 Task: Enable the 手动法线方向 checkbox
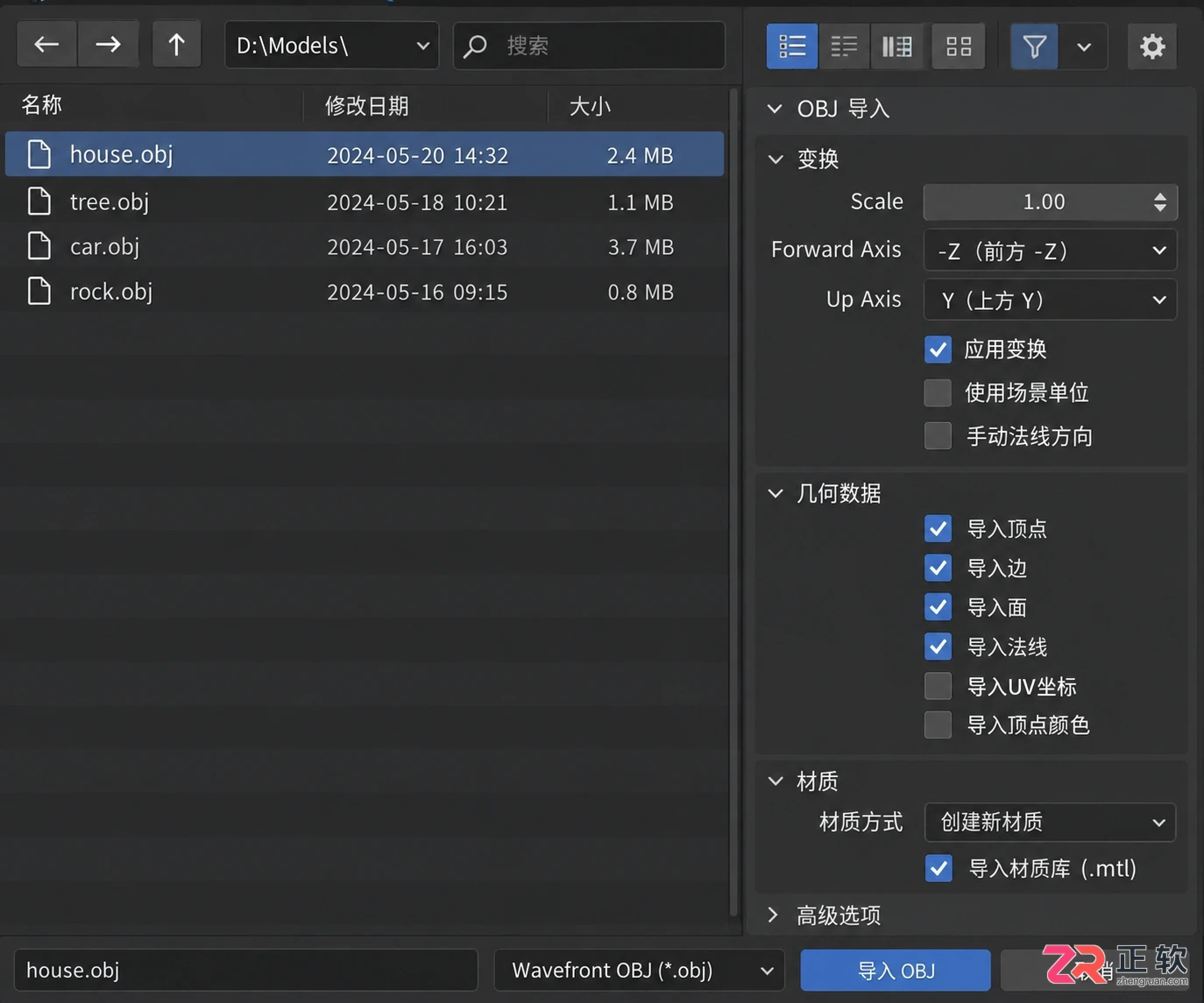pos(938,435)
